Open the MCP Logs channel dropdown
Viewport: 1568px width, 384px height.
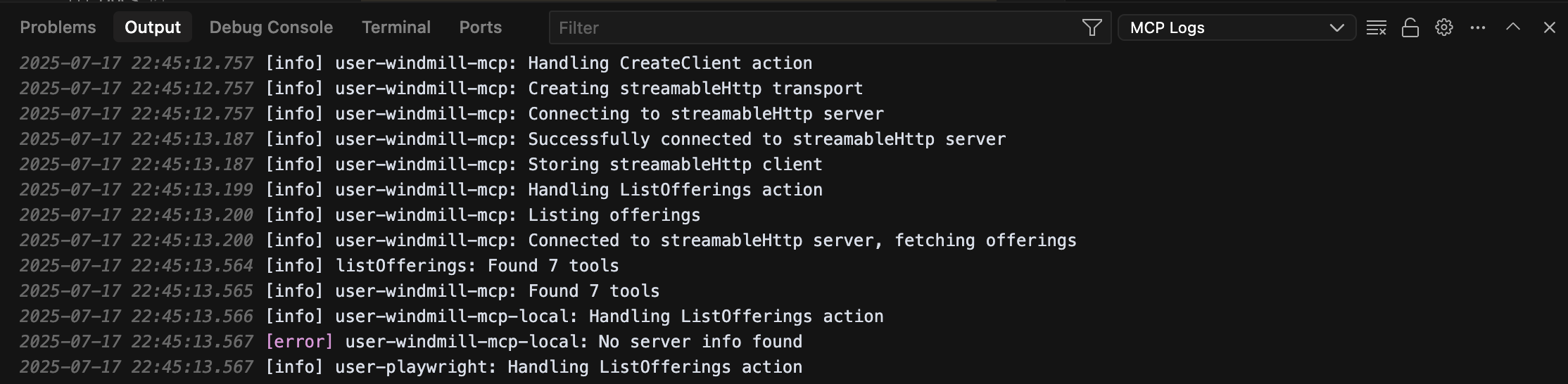(x=1237, y=27)
